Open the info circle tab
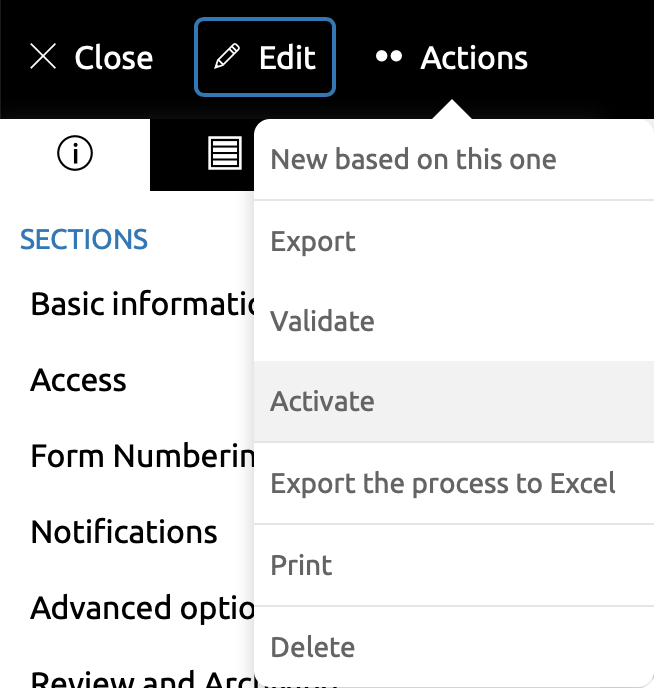 [75, 154]
